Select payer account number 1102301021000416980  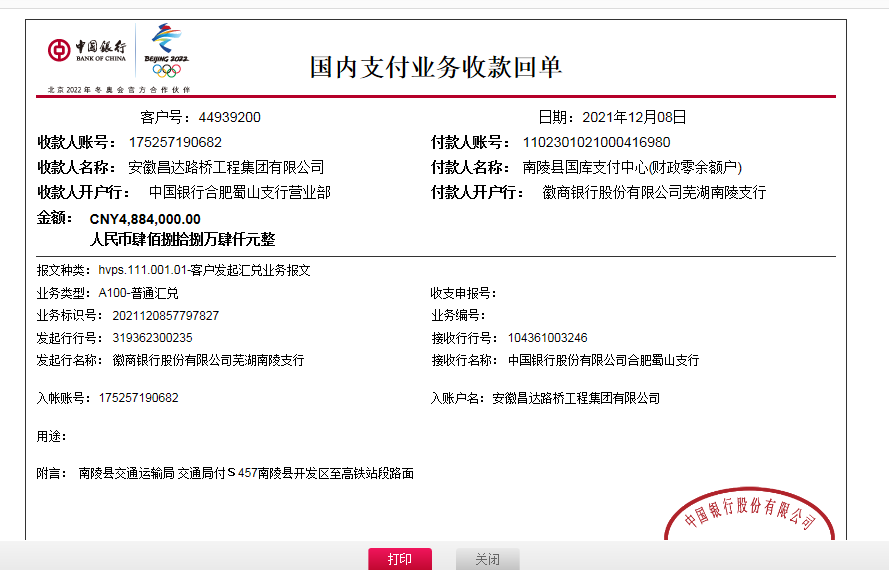[x=595, y=142]
